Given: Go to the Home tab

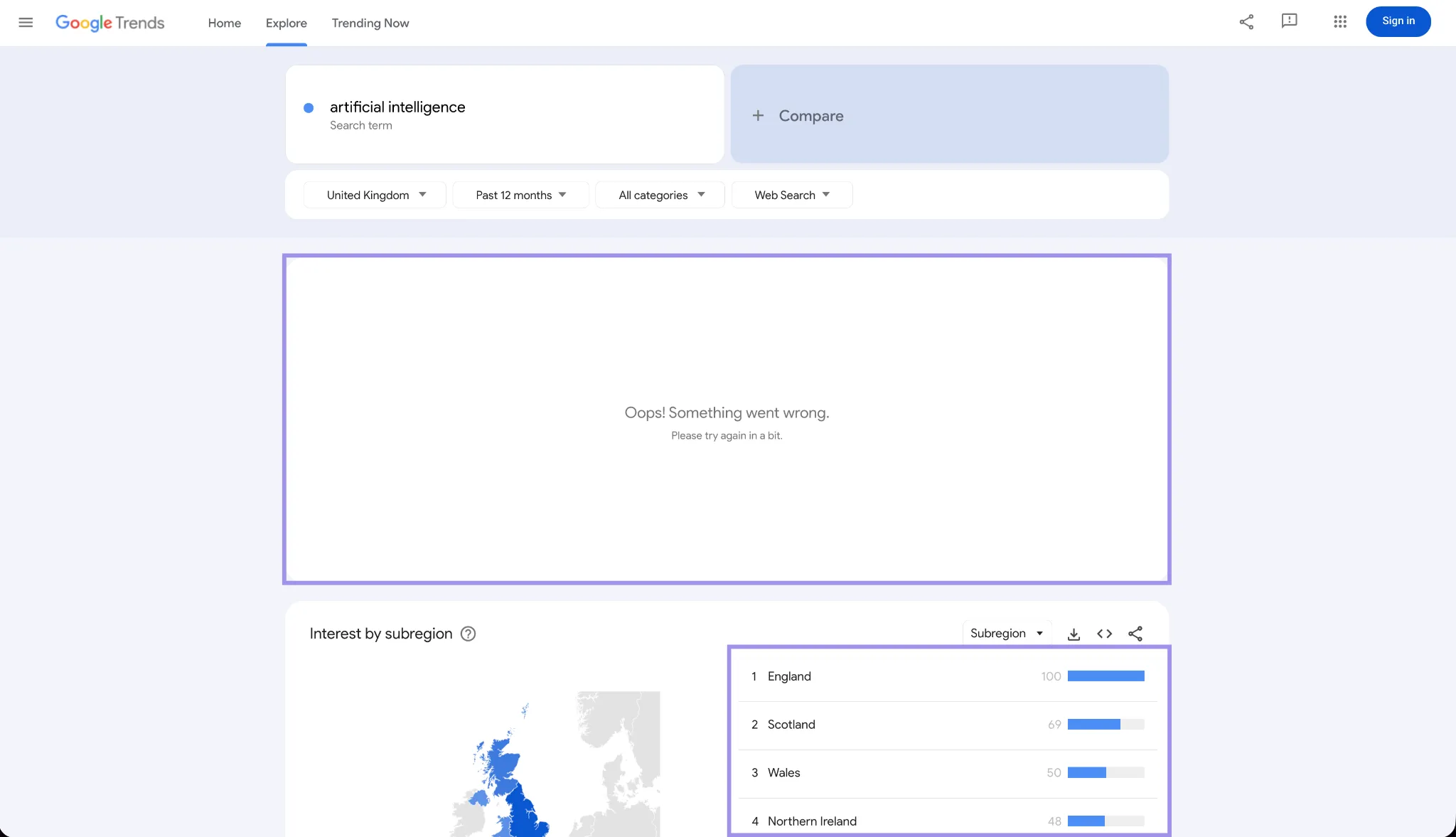Looking at the screenshot, I should pyautogui.click(x=225, y=23).
